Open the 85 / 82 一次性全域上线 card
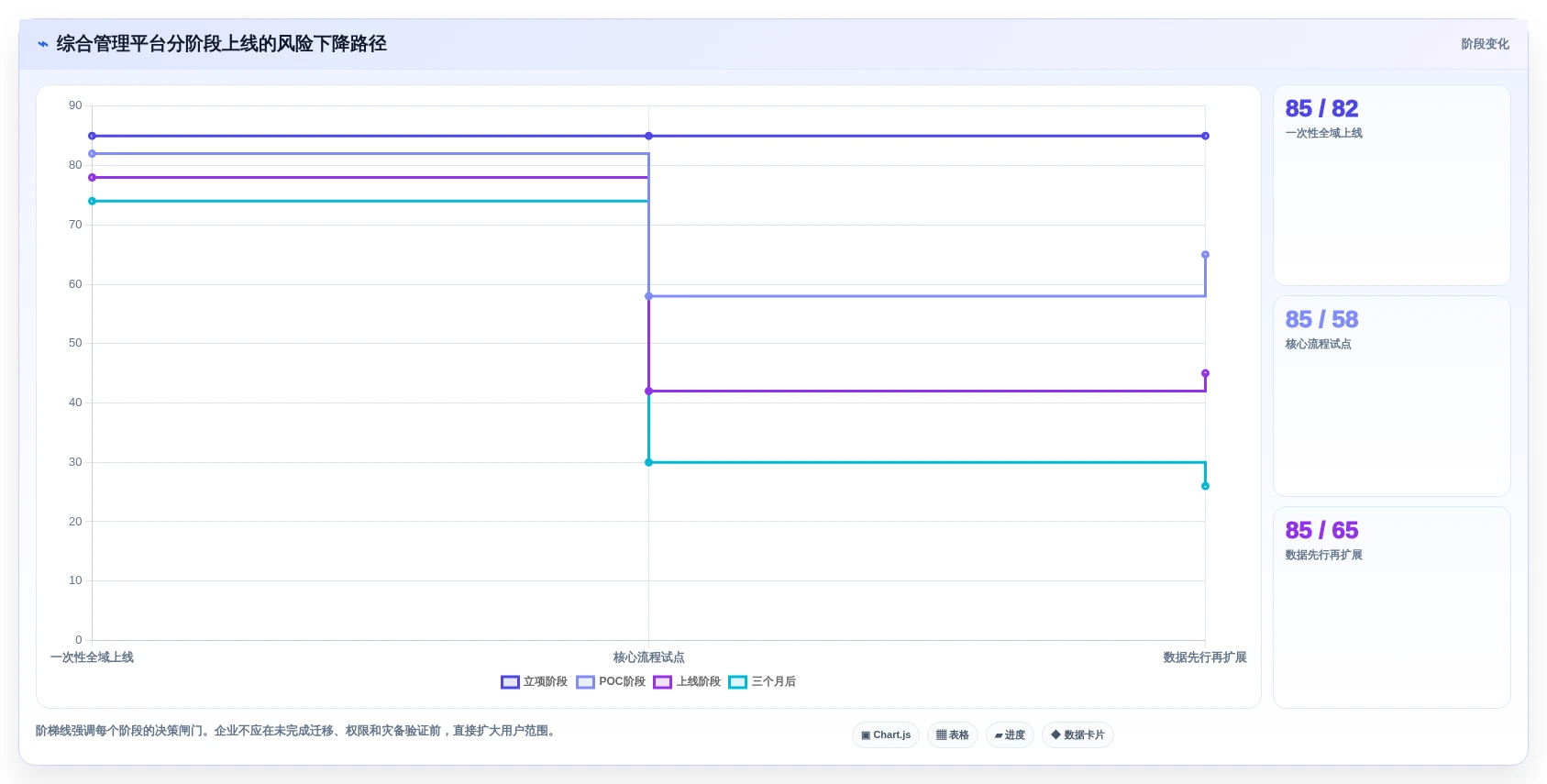Viewport: 1547px width, 784px height. (x=1391, y=185)
